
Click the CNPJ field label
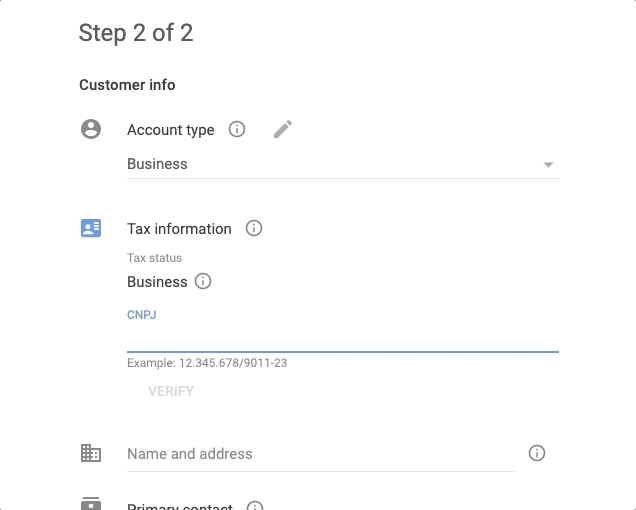142,315
